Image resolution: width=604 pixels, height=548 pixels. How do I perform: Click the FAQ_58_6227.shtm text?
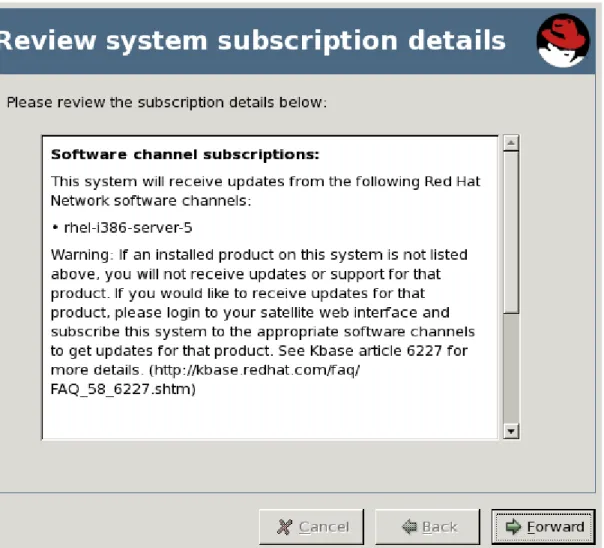[x=121, y=389]
